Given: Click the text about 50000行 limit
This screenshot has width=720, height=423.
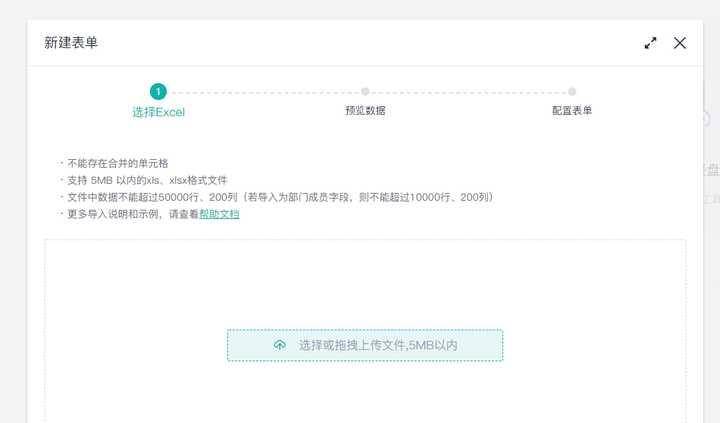Looking at the screenshot, I should [x=280, y=197].
